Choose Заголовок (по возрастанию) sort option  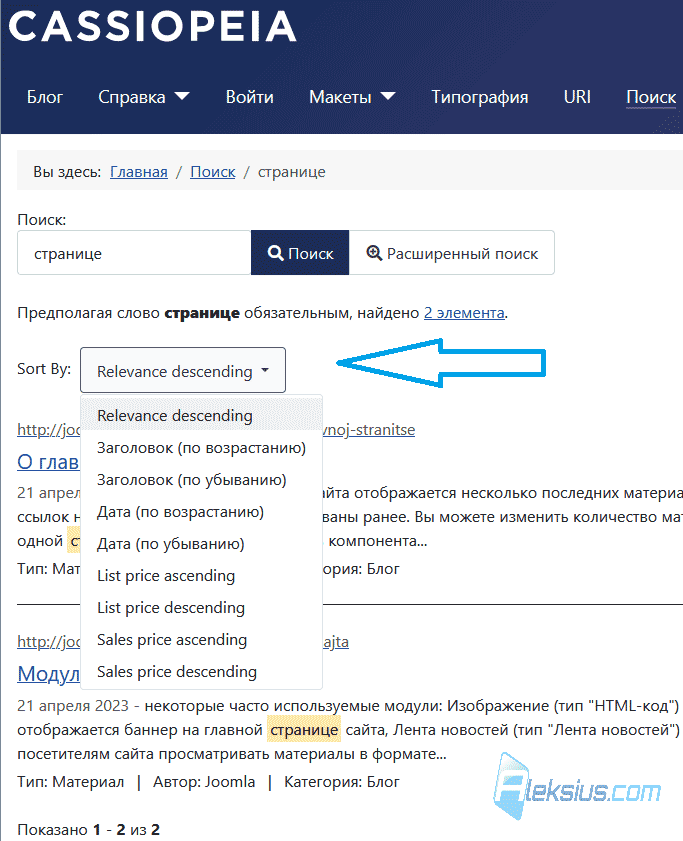(201, 448)
